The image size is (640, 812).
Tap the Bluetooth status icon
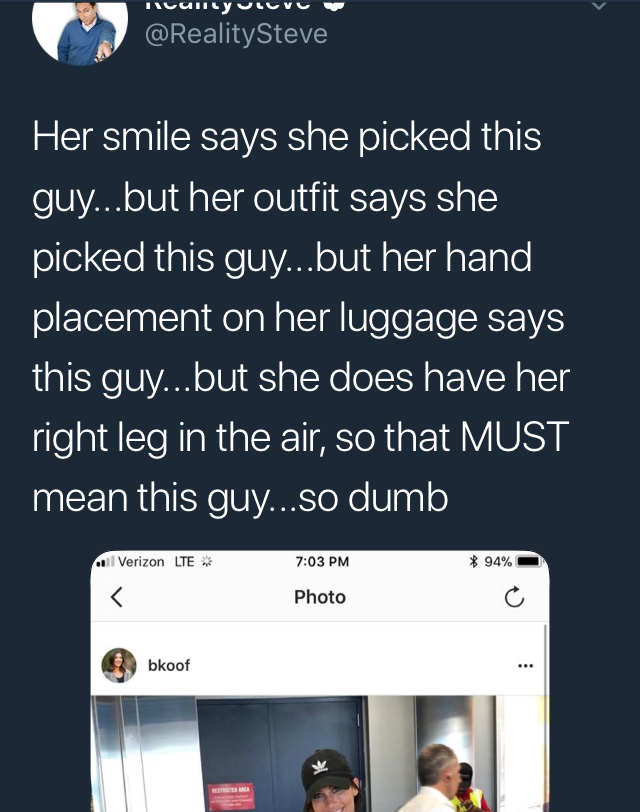[x=472, y=561]
